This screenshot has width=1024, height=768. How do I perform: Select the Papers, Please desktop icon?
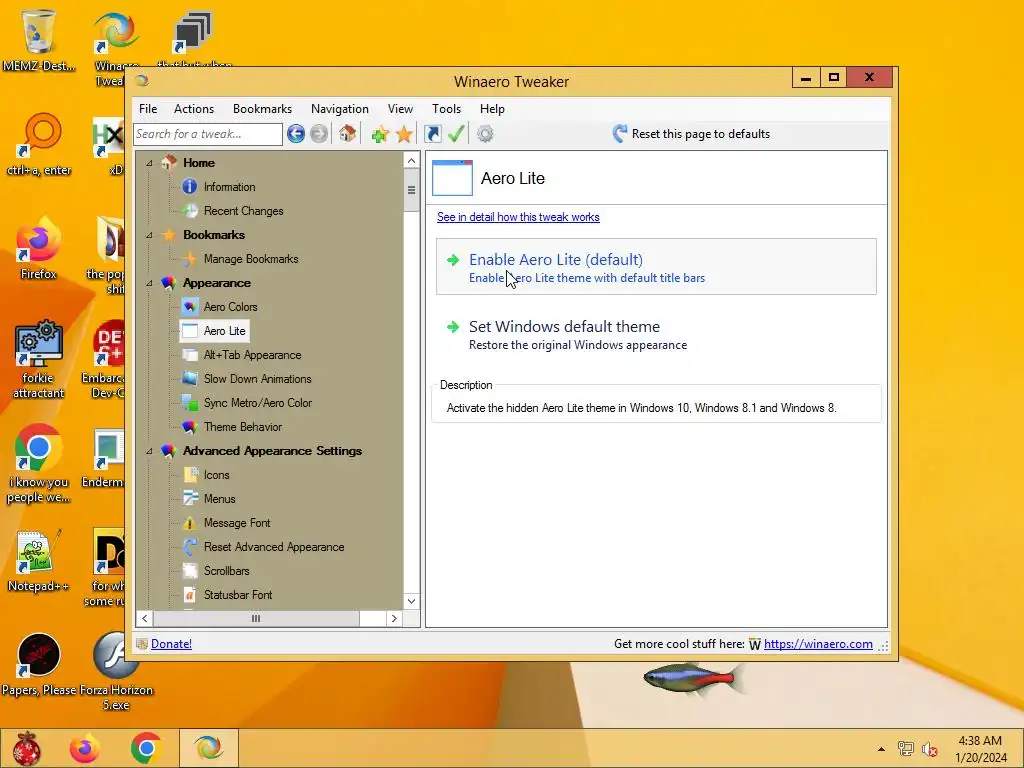pyautogui.click(x=39, y=664)
